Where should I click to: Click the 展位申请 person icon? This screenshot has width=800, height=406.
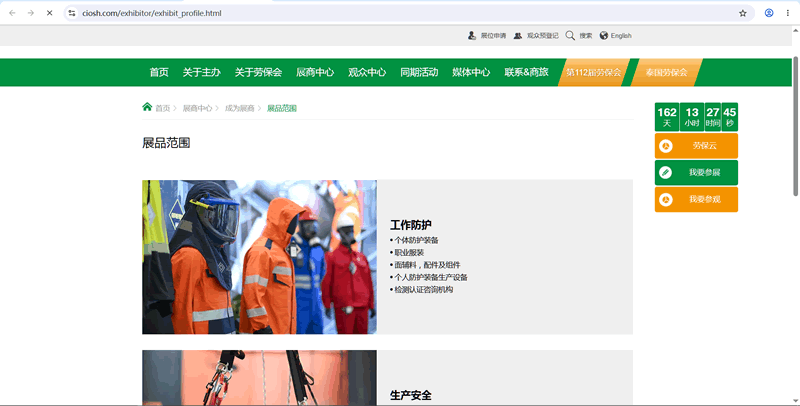click(x=471, y=36)
